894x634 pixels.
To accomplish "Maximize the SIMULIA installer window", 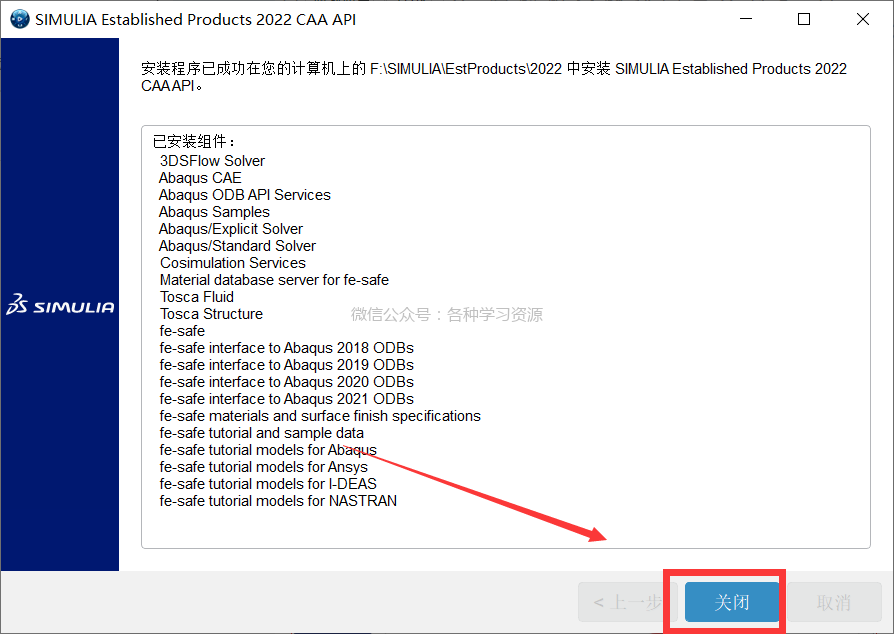I will tap(804, 19).
